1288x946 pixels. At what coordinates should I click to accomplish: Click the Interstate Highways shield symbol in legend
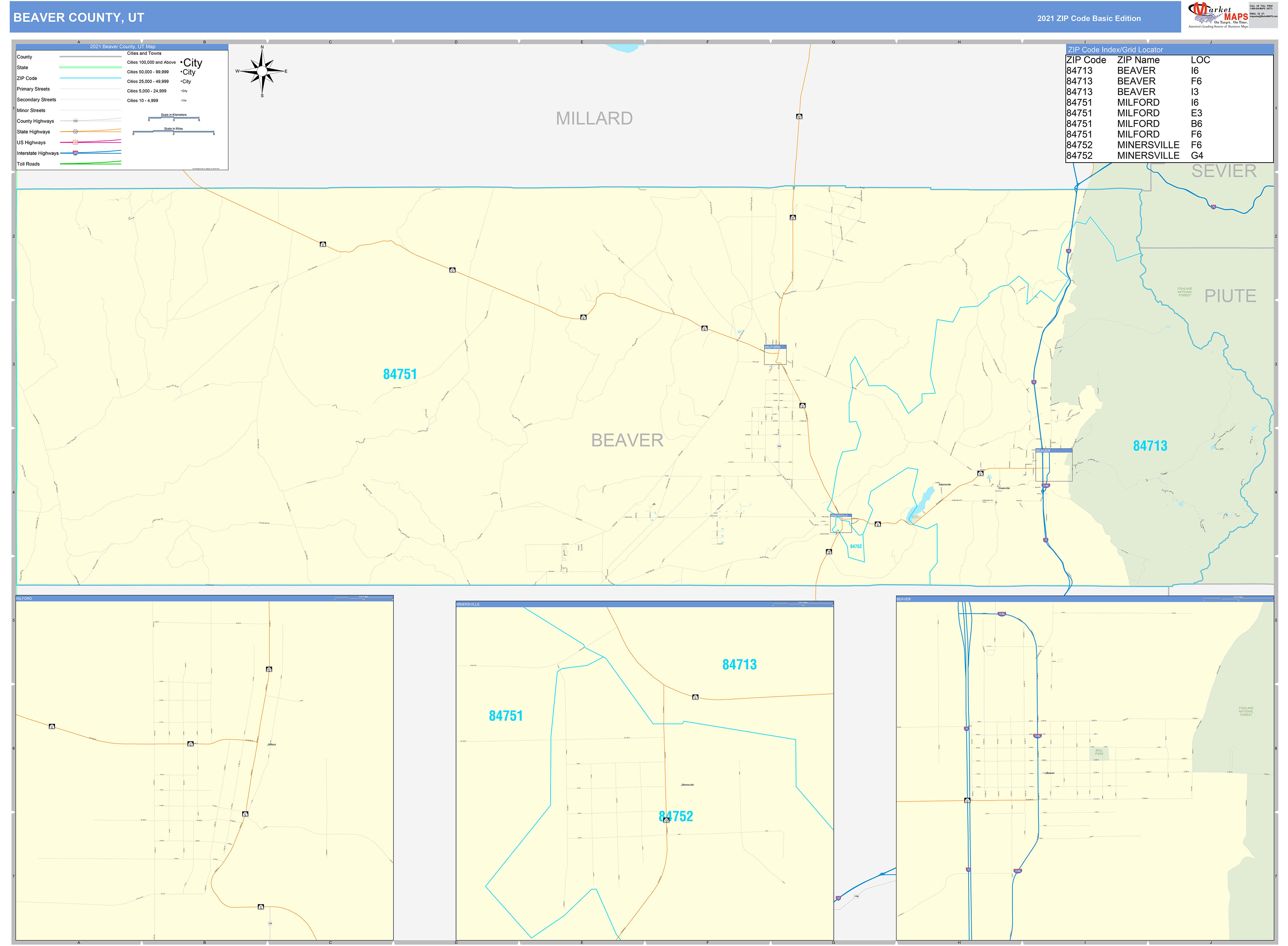point(75,153)
